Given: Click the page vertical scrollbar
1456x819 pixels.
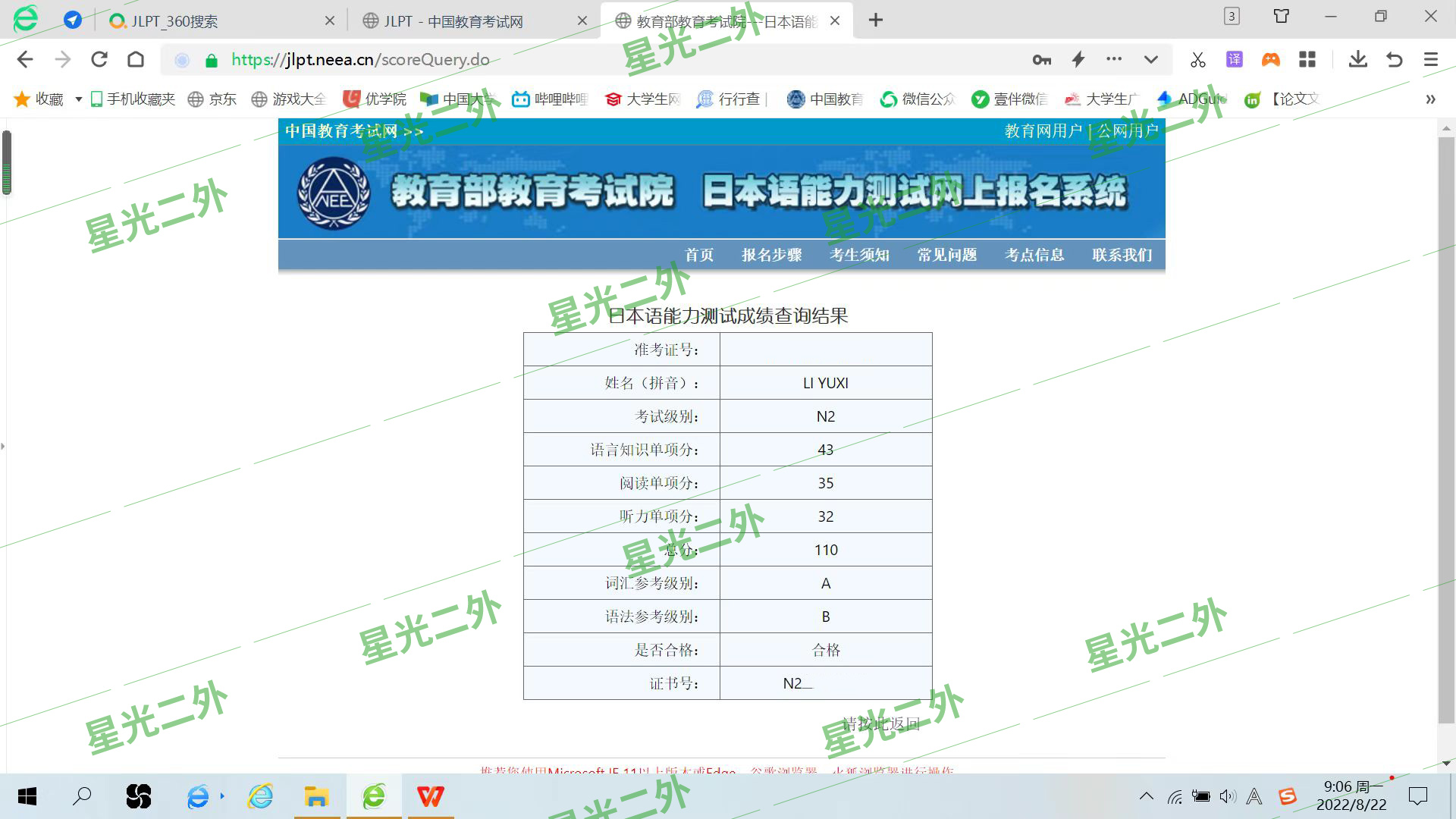Looking at the screenshot, I should pos(1446,430).
